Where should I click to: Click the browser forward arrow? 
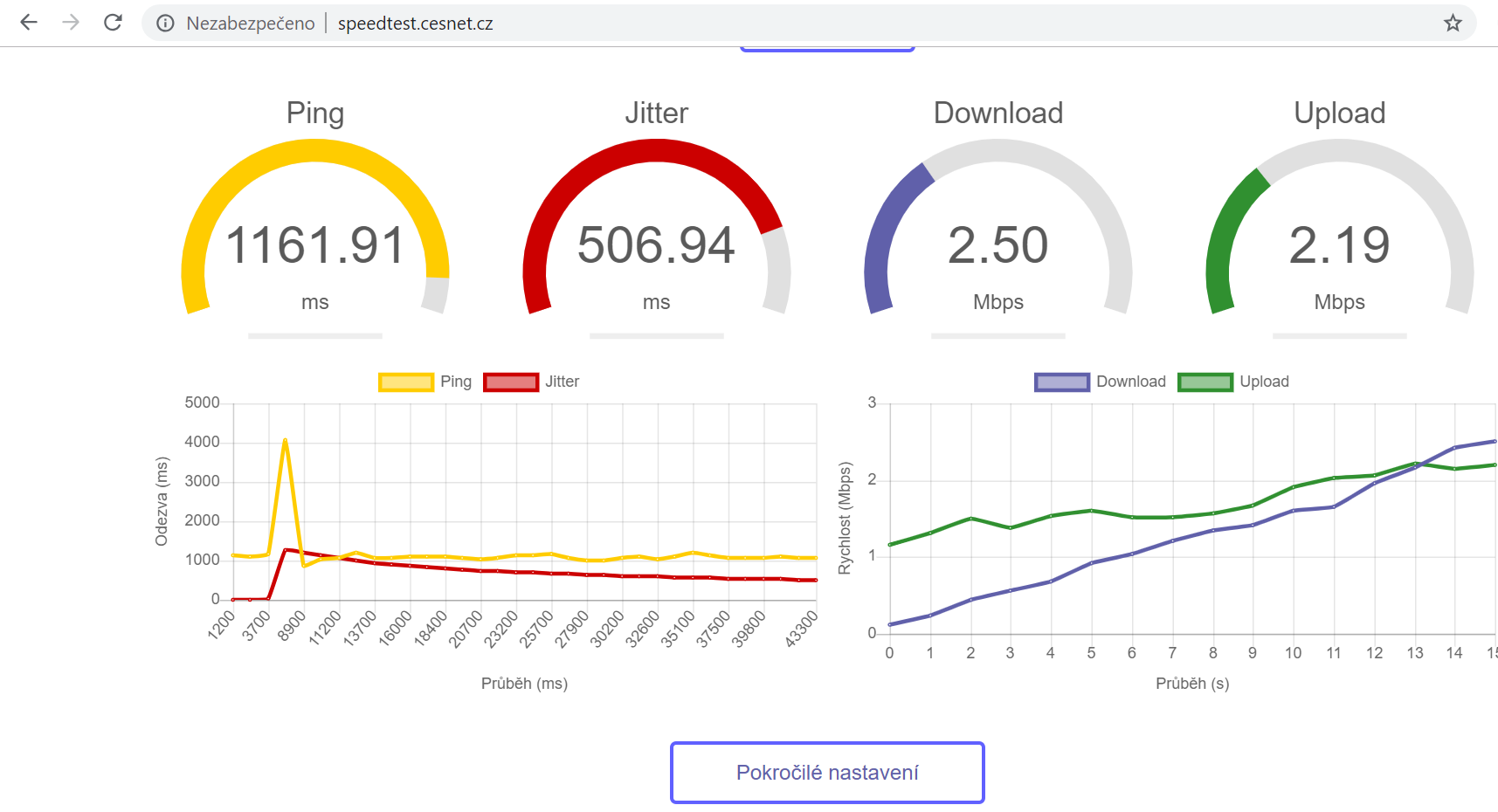tap(71, 23)
